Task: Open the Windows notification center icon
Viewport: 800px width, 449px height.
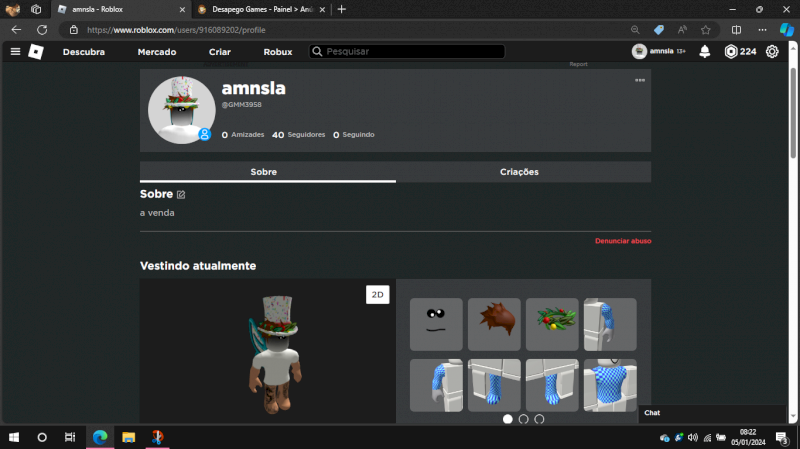Action: pos(782,438)
